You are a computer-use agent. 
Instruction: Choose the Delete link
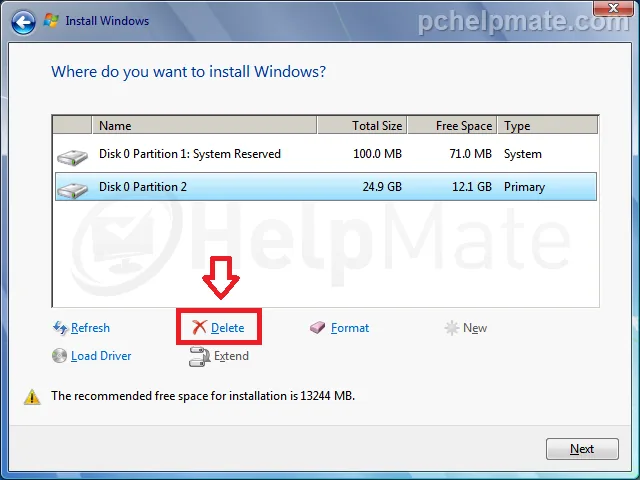(x=227, y=328)
